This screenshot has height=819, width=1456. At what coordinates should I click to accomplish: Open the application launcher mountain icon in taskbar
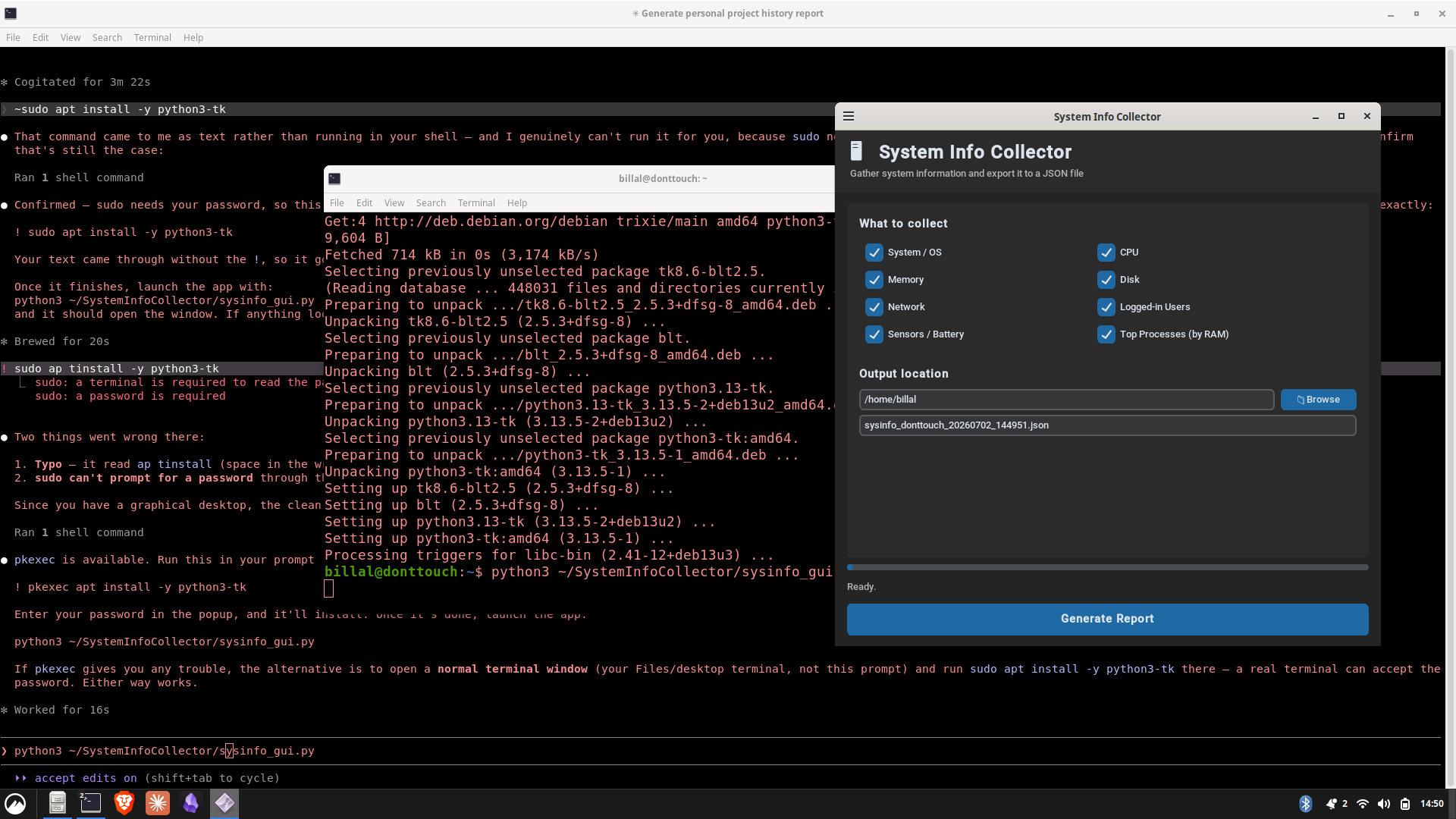(x=15, y=803)
